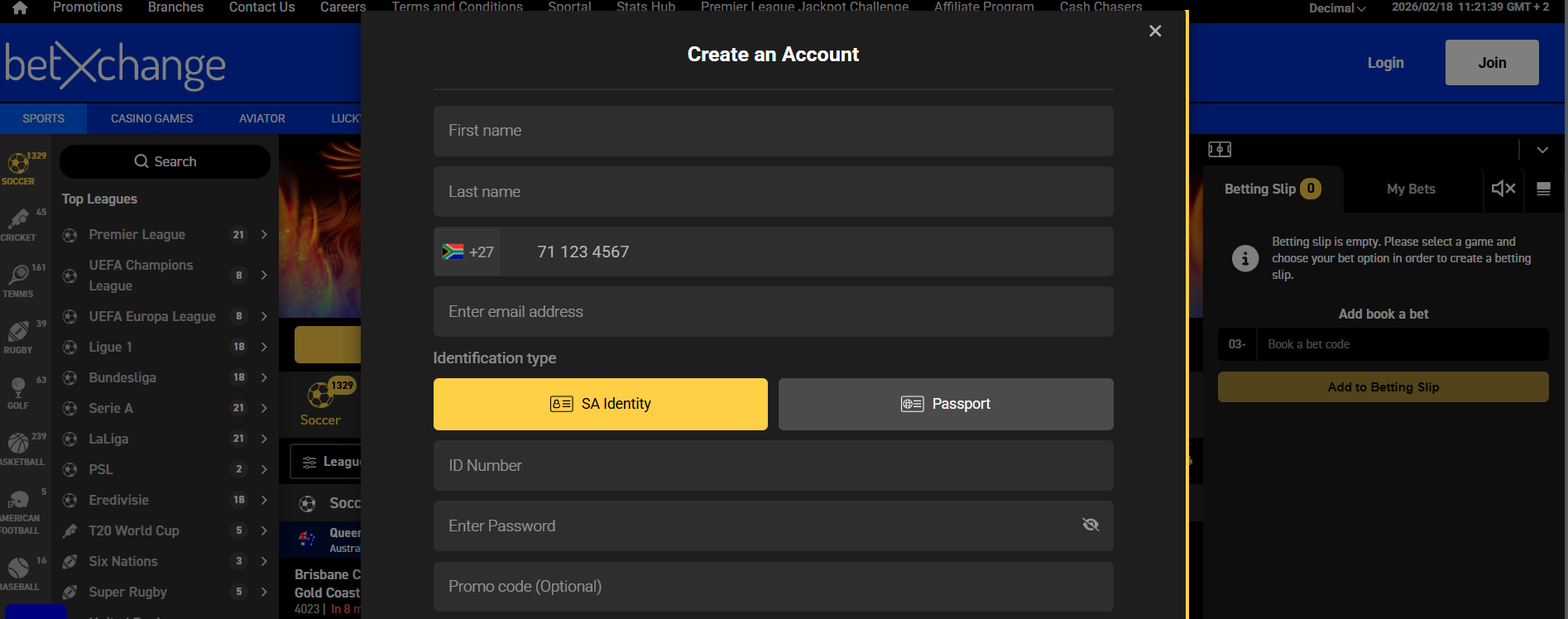Click the home icon in top bar
The height and width of the screenshot is (619, 1568).
(20, 7)
